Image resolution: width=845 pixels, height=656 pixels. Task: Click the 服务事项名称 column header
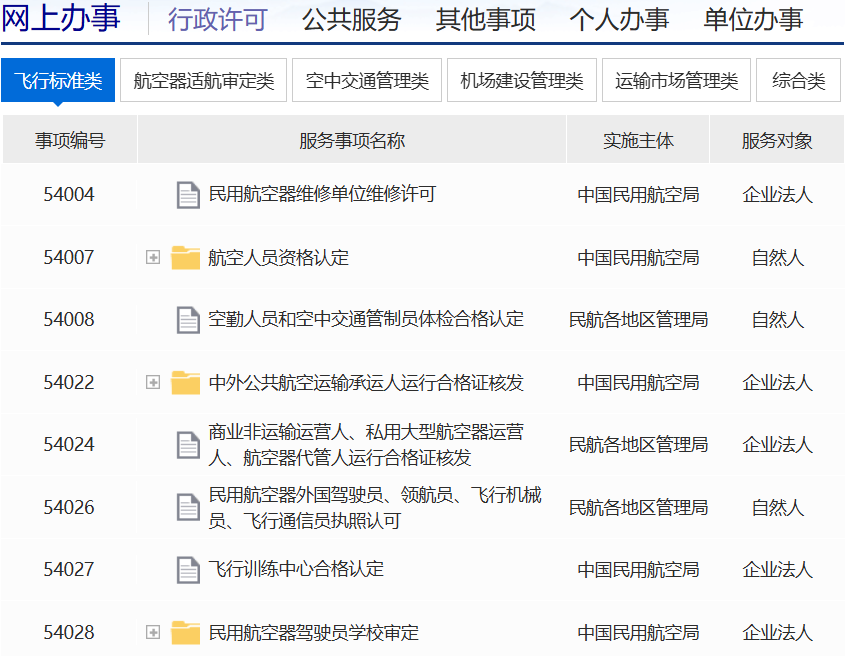tap(352, 140)
